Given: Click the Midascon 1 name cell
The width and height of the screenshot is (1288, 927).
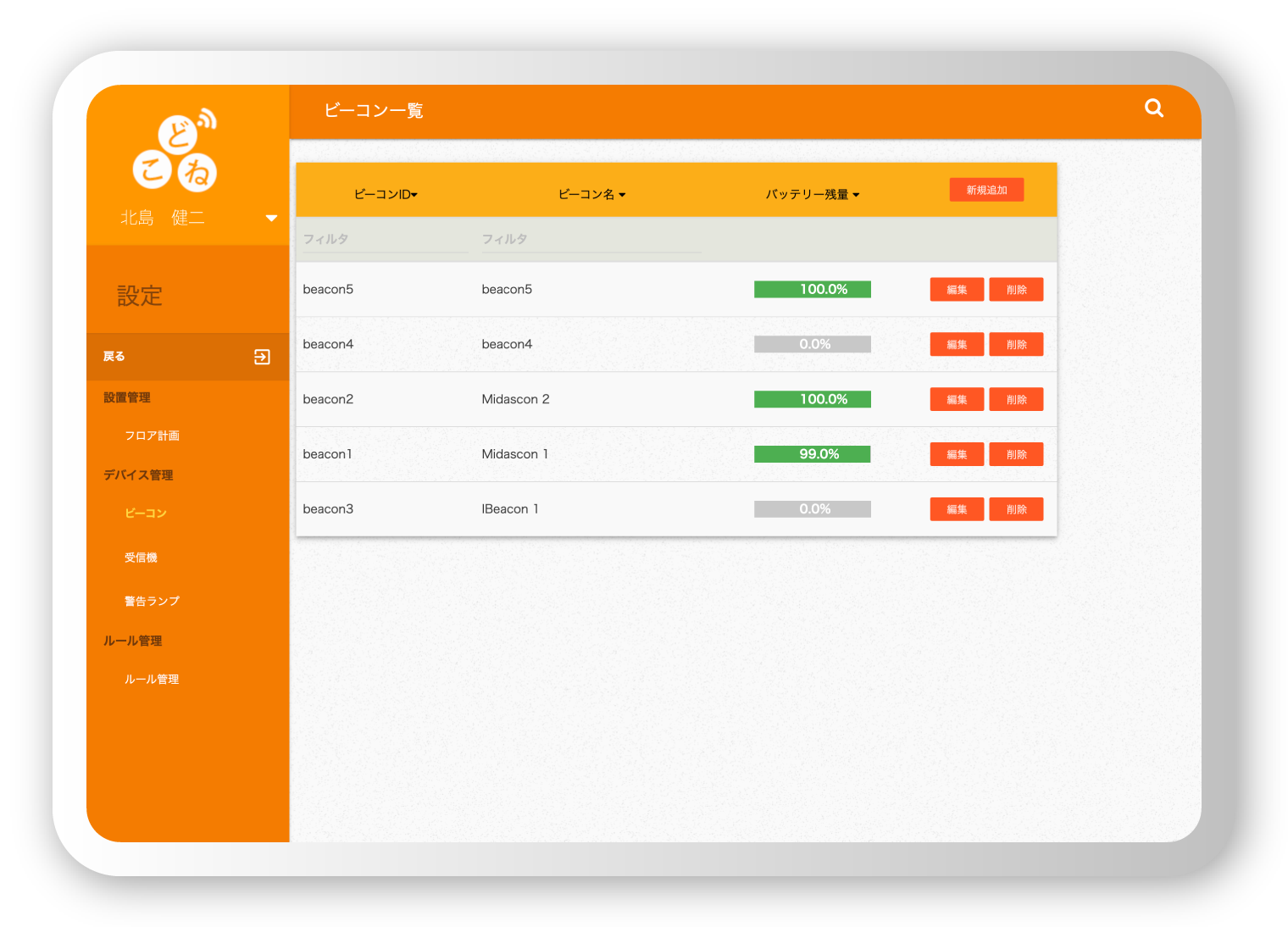Looking at the screenshot, I should (x=514, y=454).
